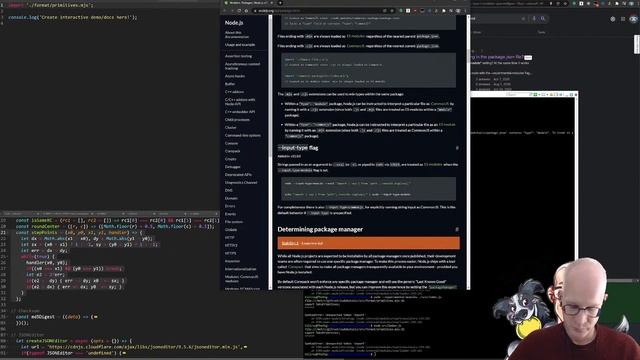
Task: Place cursor on the console.log line in editor
Action: 73,18
